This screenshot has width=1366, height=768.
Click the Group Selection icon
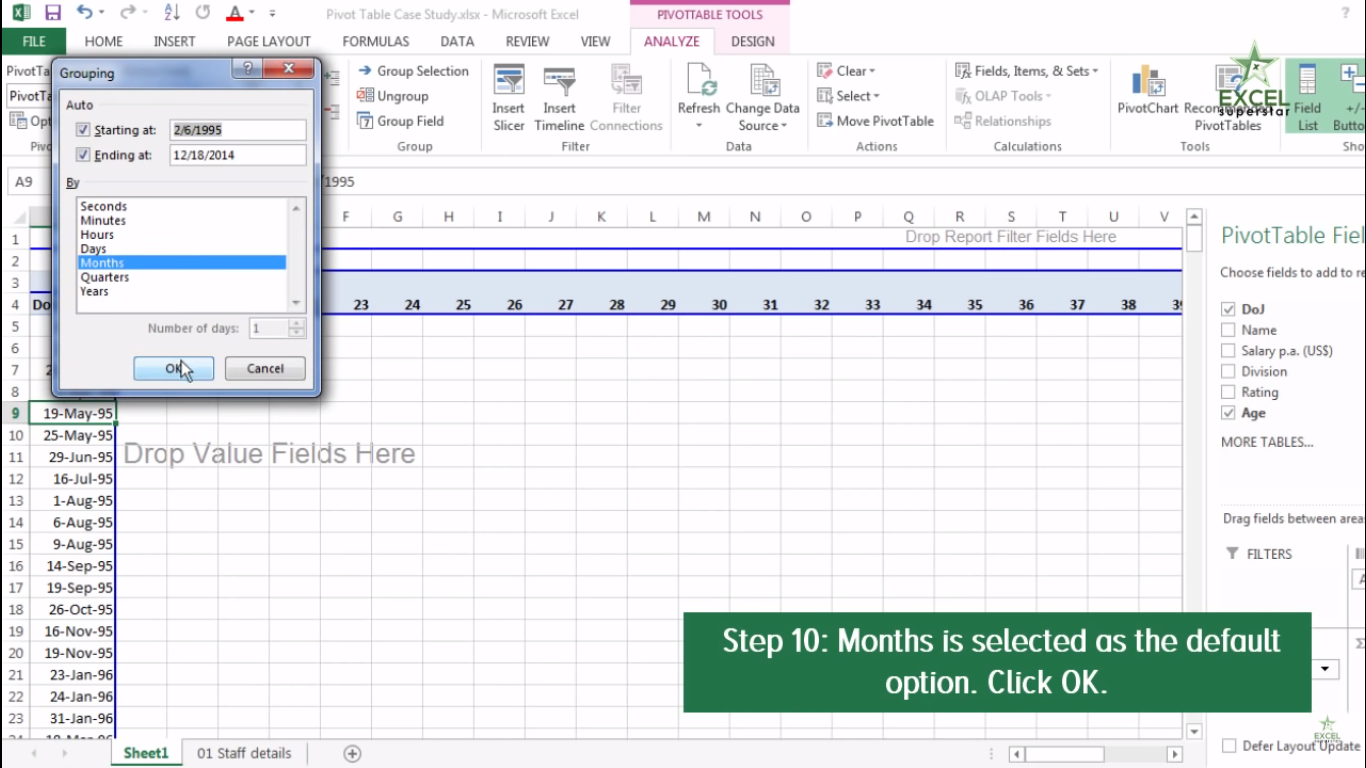365,71
